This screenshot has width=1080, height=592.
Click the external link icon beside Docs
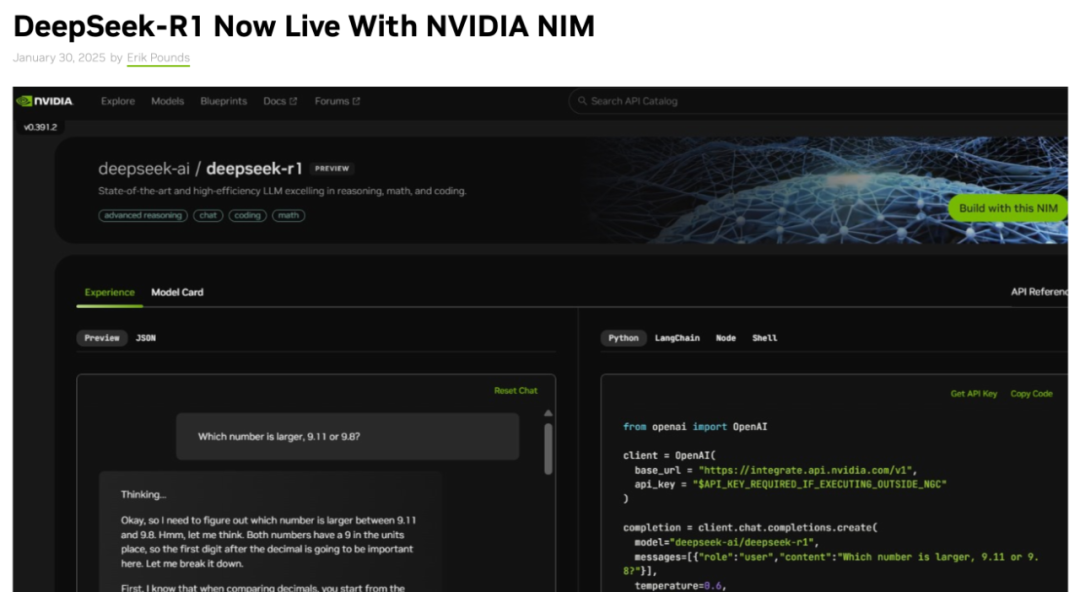point(293,101)
